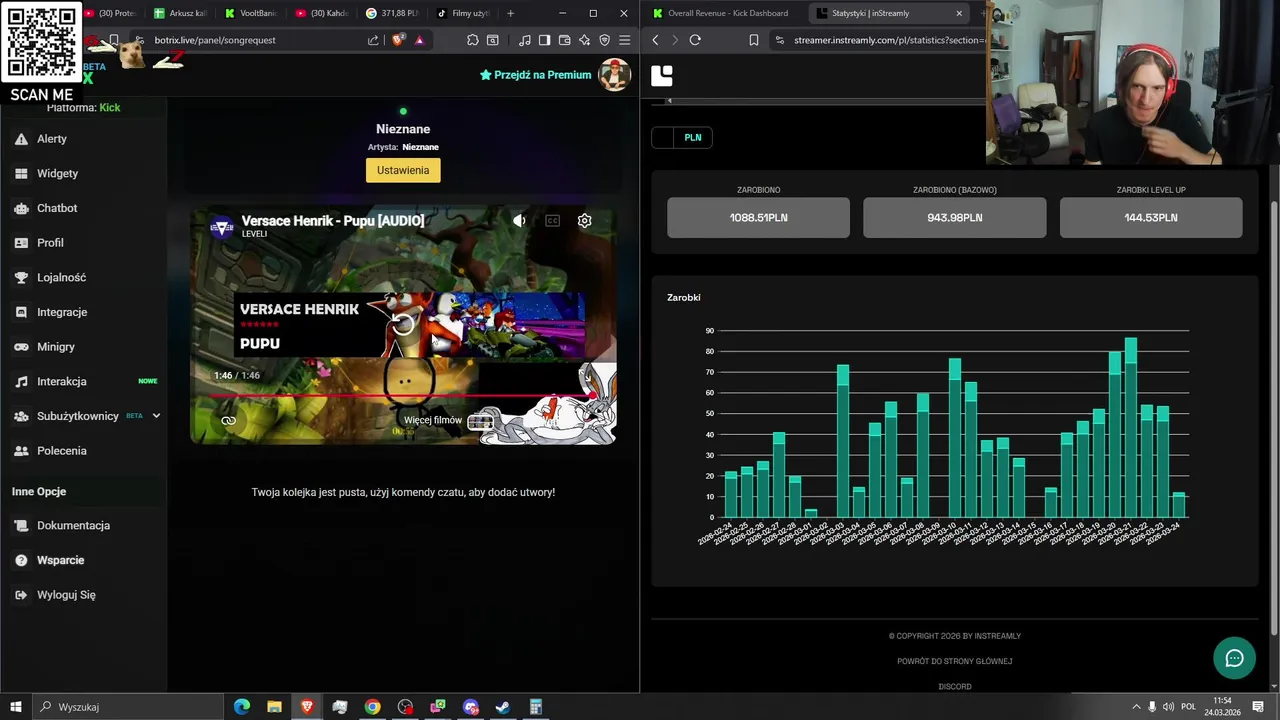Click Przejdź na Premium link
This screenshot has width=1280, height=720.
536,75
